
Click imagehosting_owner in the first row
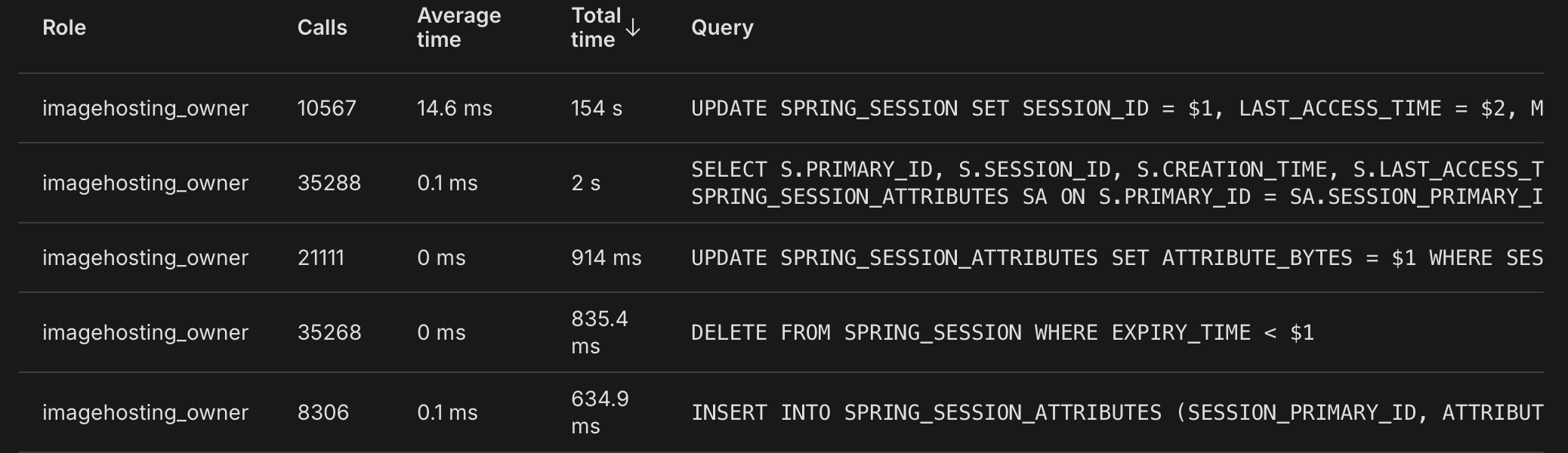[146, 108]
